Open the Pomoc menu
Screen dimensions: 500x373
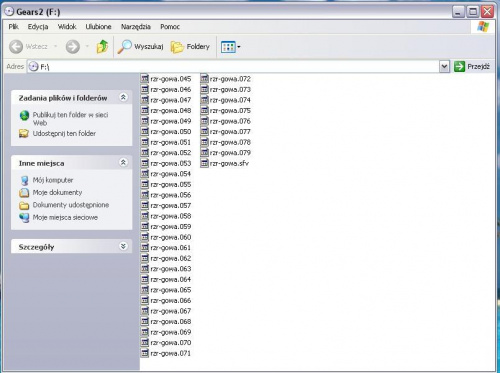click(170, 27)
